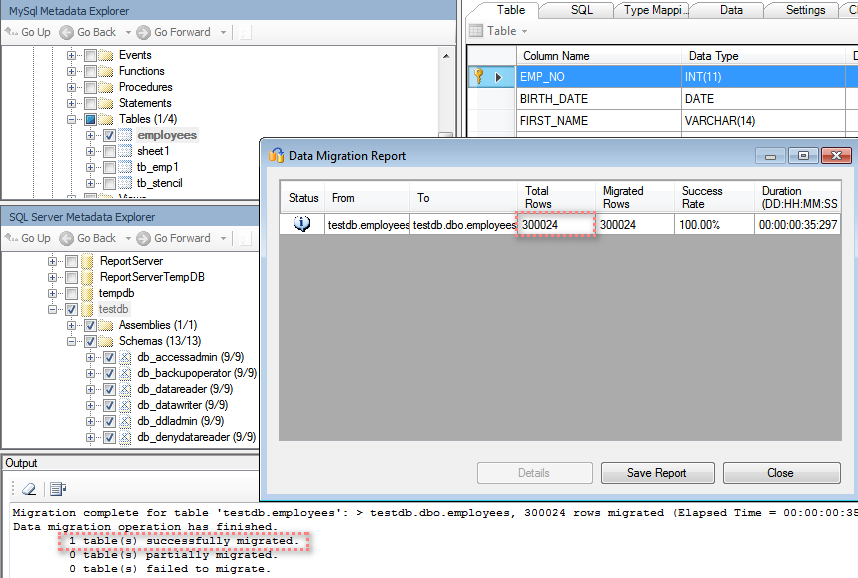
Task: Collapse the Tables (1/4) tree node
Action: click(72, 119)
